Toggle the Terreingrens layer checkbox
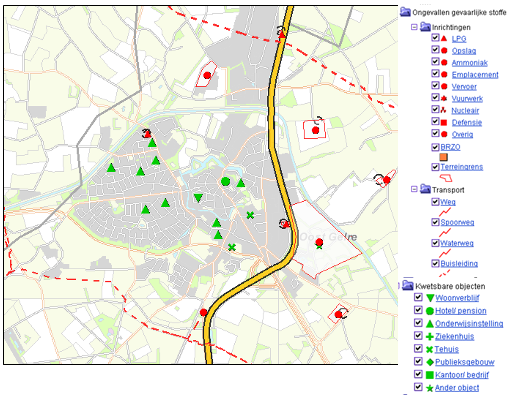Image resolution: width=507 pixels, height=395 pixels. point(435,167)
